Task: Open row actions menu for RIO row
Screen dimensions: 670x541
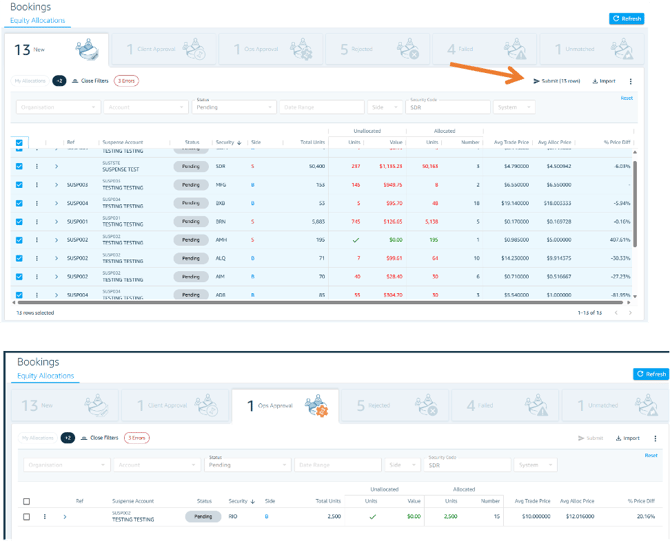Action: [x=44, y=516]
